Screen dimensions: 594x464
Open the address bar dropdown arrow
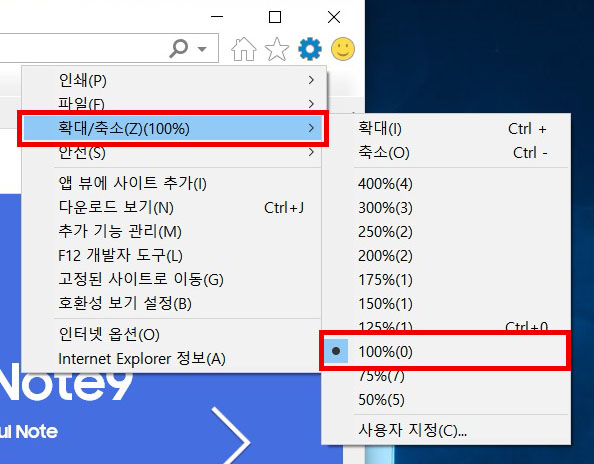tap(202, 49)
